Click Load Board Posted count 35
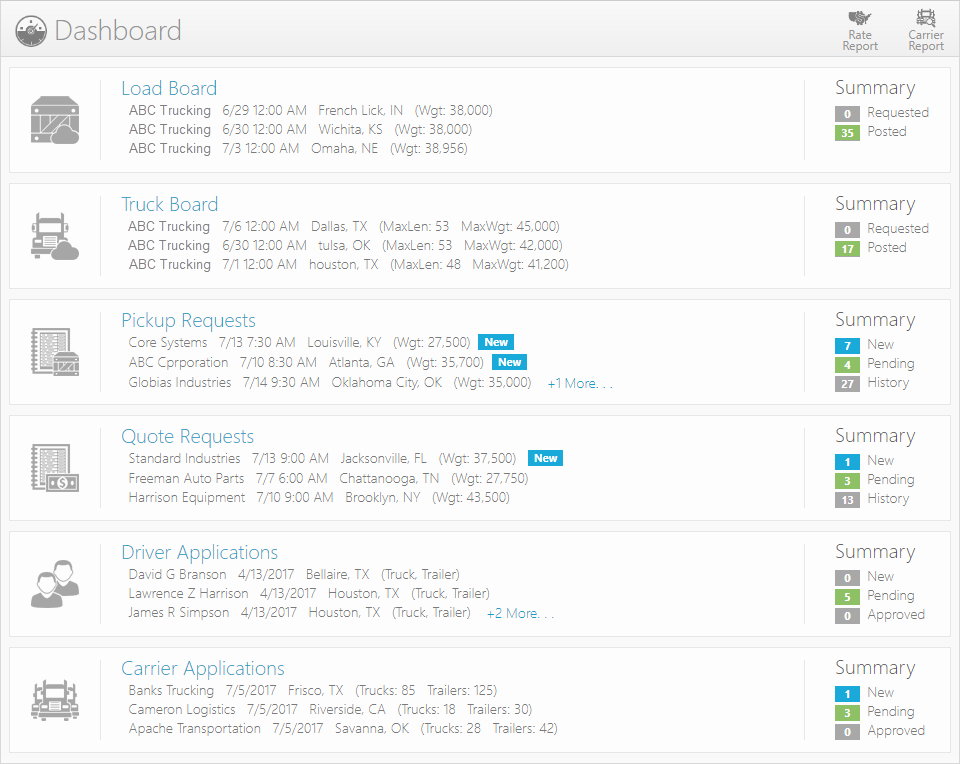Viewport: 960px width, 764px height. pyautogui.click(x=847, y=133)
